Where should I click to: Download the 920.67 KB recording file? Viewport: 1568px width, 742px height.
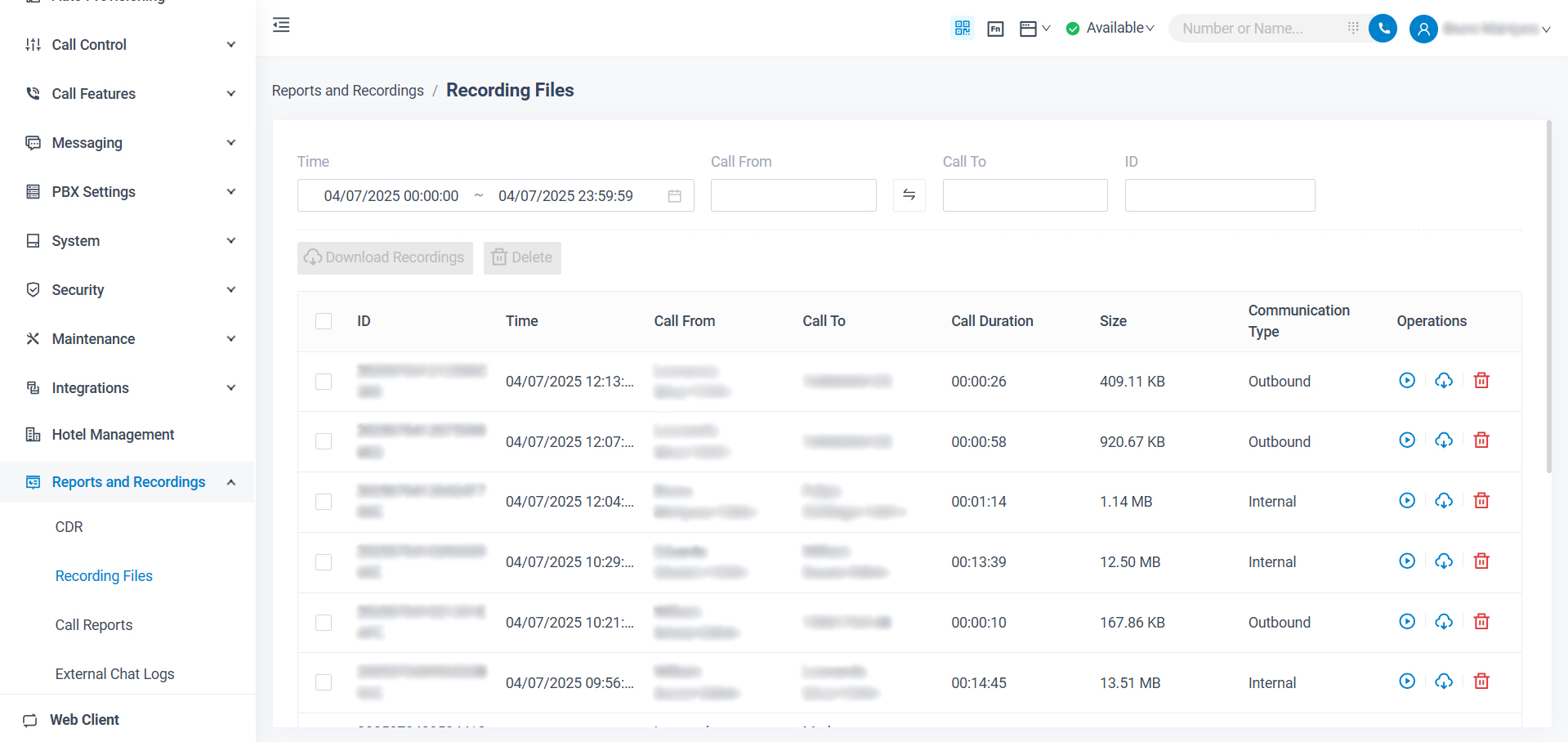(1443, 441)
